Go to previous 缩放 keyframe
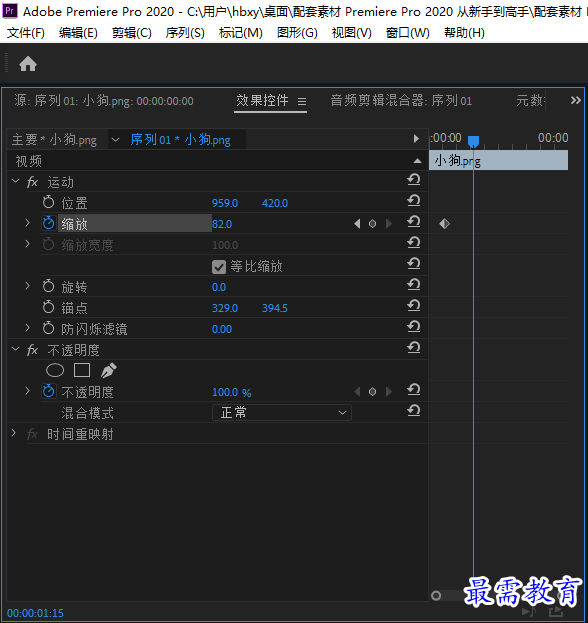The image size is (588, 623). [357, 224]
